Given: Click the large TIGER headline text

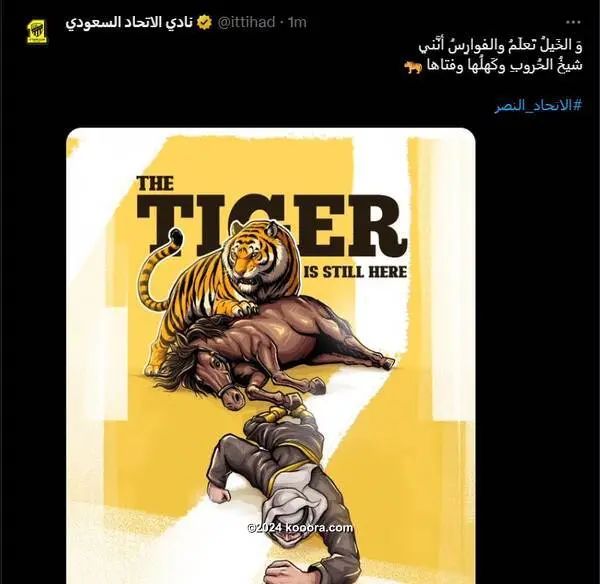Looking at the screenshot, I should pyautogui.click(x=272, y=226).
